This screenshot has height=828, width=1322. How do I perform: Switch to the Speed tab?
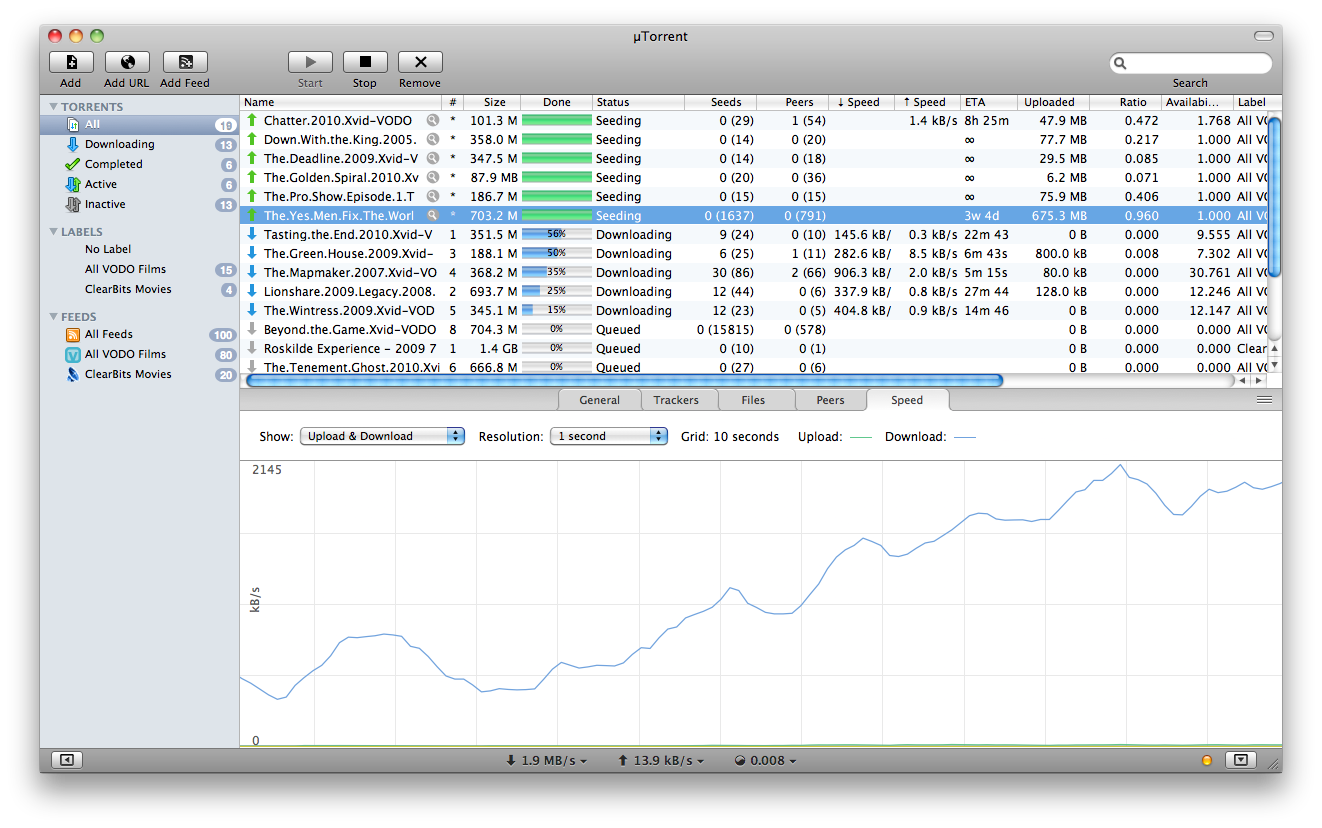[907, 400]
